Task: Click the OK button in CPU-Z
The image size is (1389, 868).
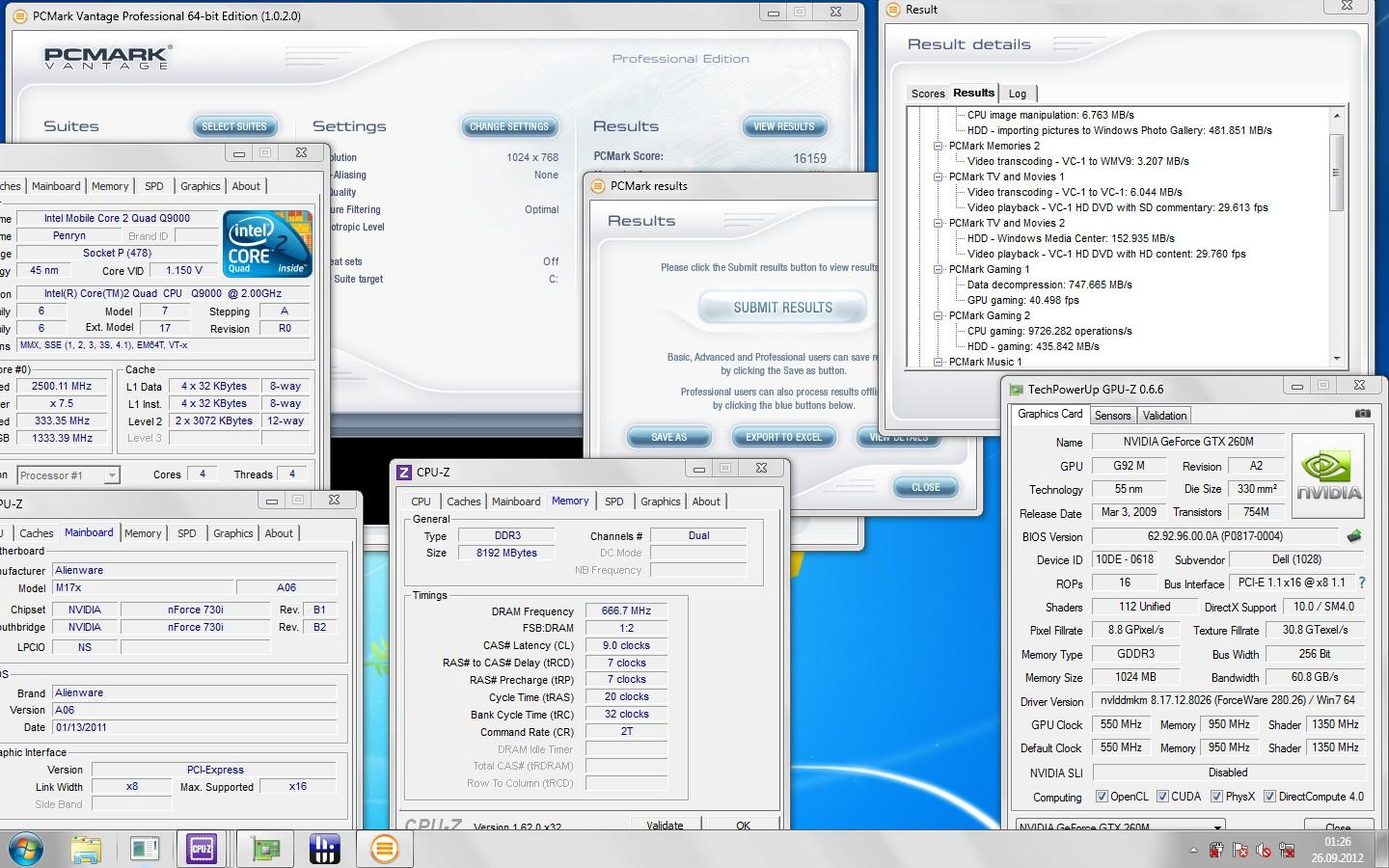Action: pos(743,825)
